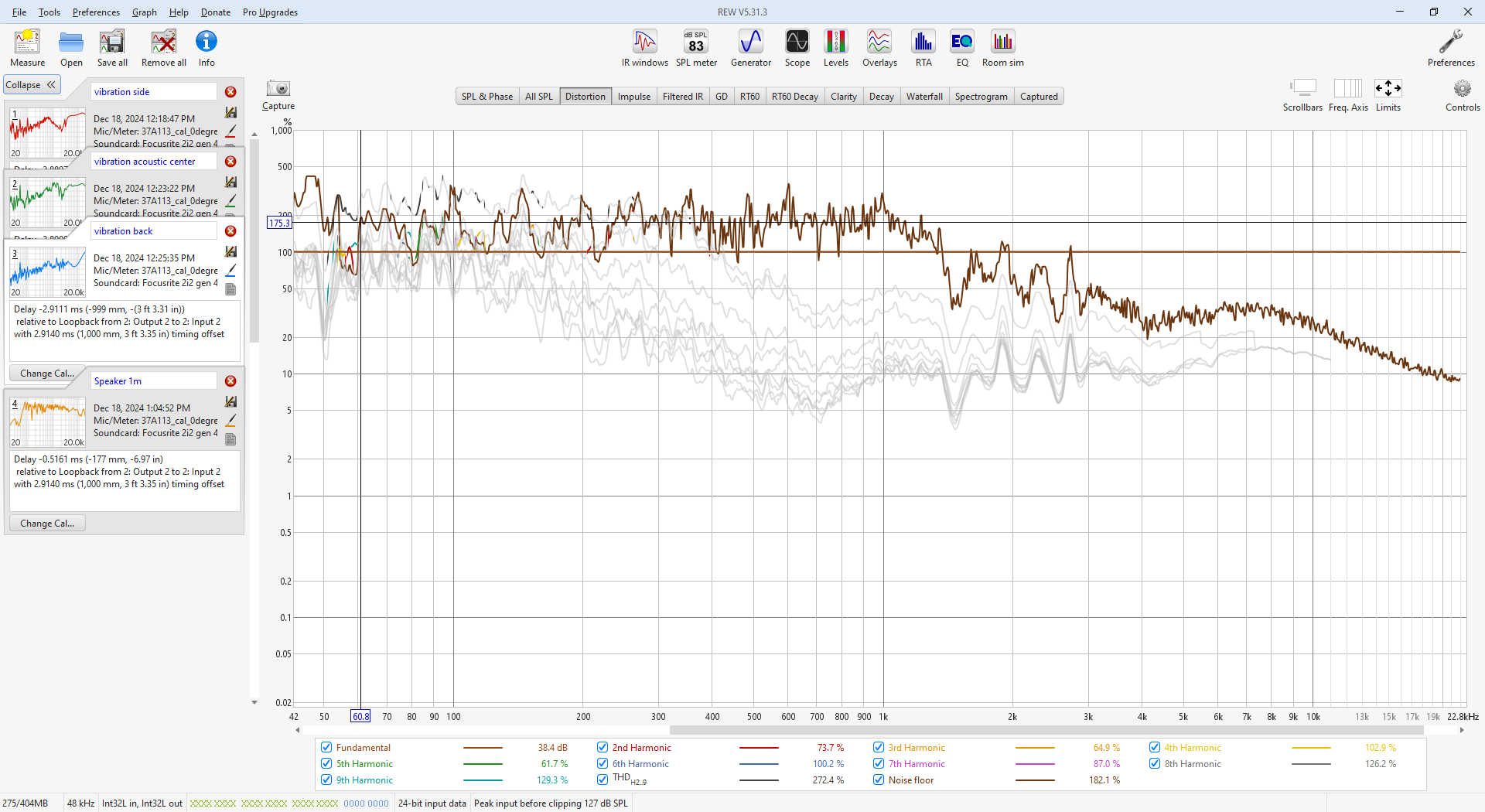Remove the 'vibration acoustic center' measurement
Screen dimensions: 1485x812
230,162
